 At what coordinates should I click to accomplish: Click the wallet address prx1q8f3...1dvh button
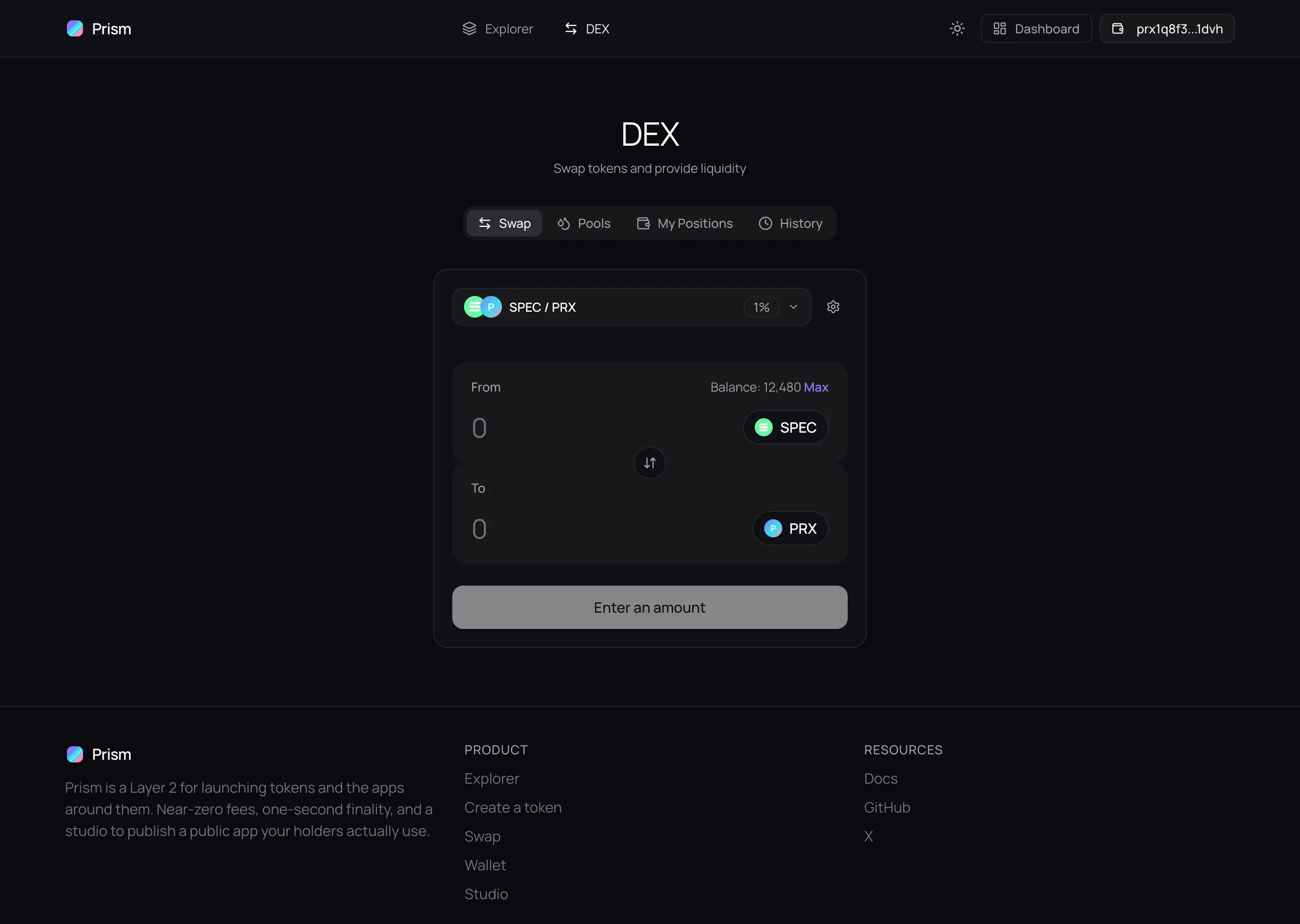click(1167, 28)
